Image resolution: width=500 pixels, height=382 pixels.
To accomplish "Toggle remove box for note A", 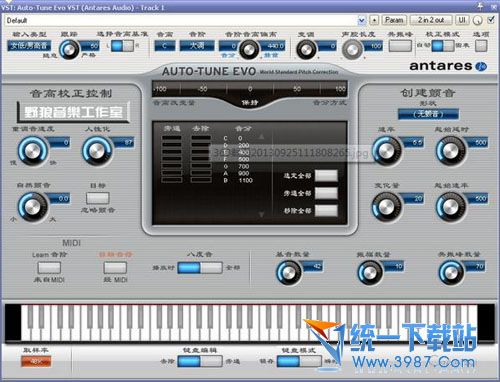I will click(x=201, y=173).
